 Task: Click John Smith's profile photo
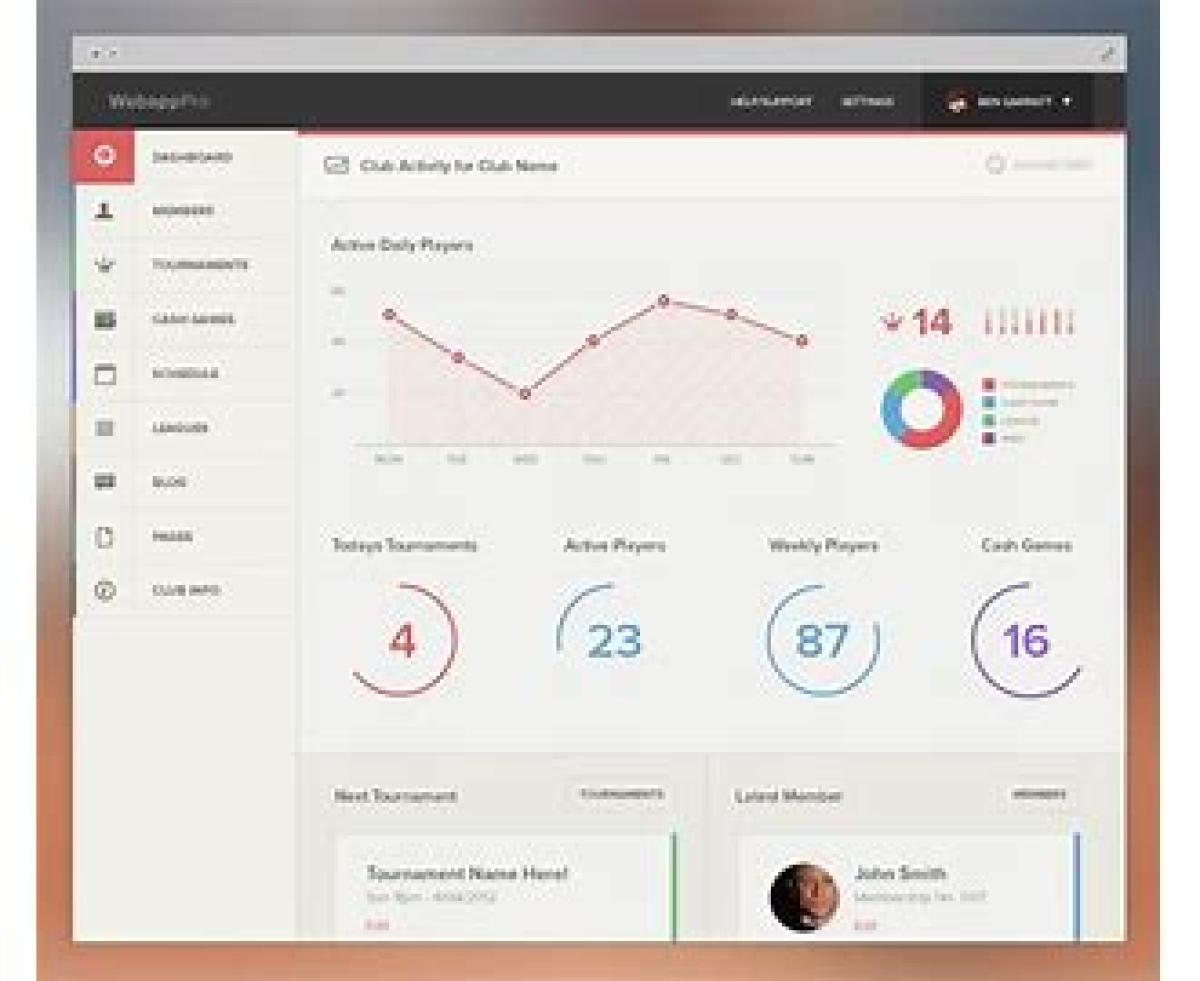[x=804, y=897]
